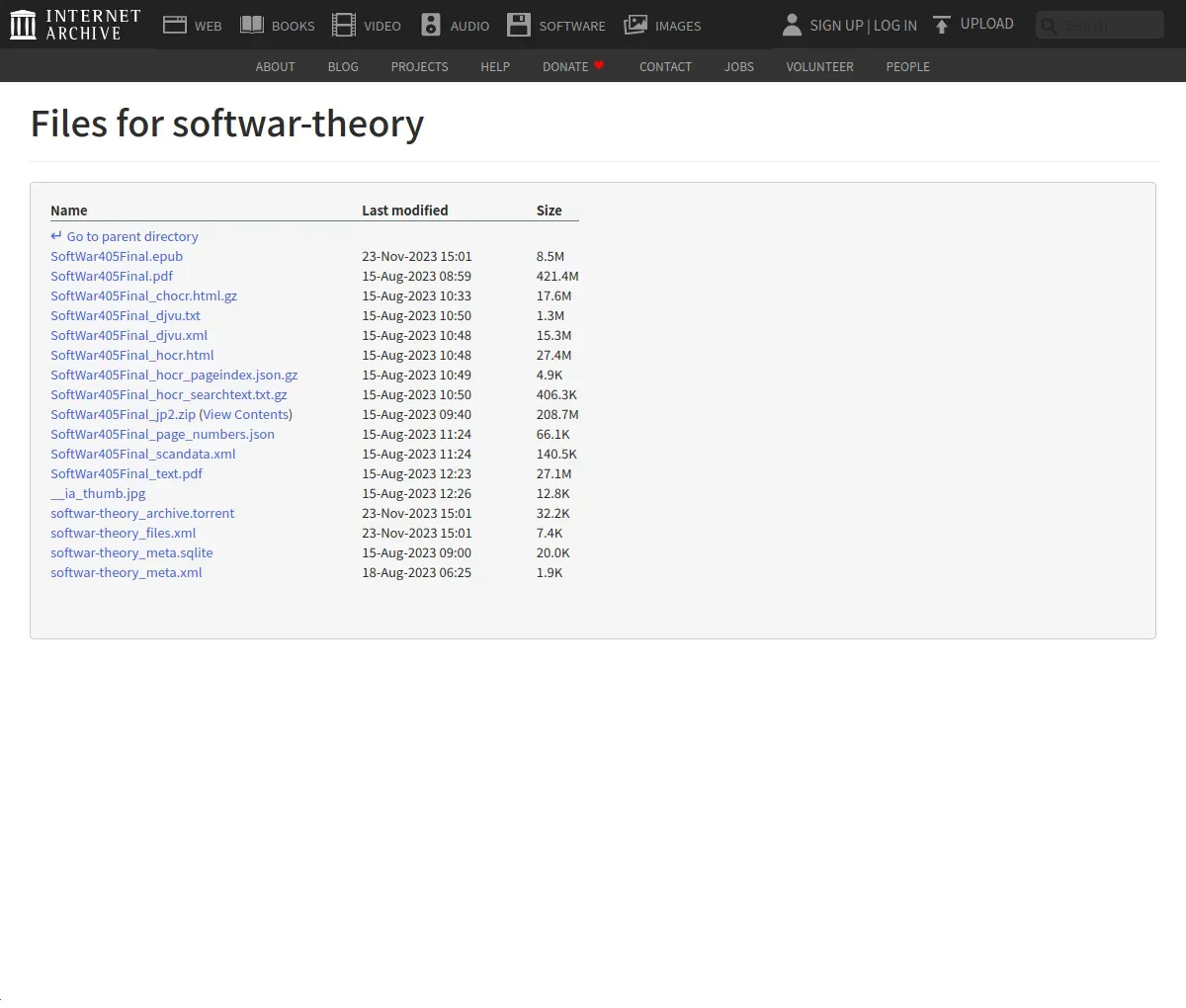Click Go to parent directory link
This screenshot has height=1008, width=1186.
click(x=132, y=236)
